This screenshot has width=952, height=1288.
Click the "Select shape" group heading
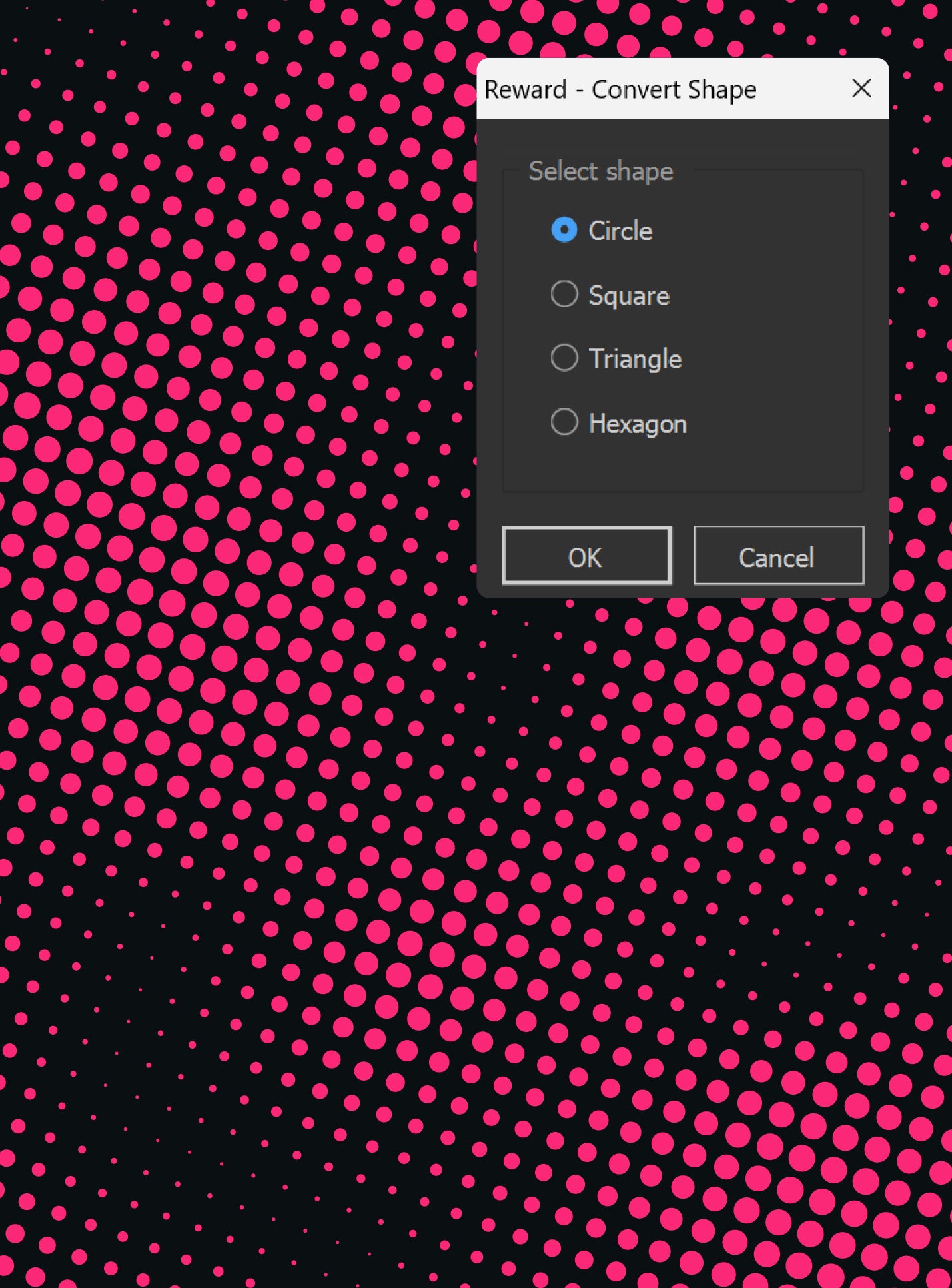coord(600,171)
